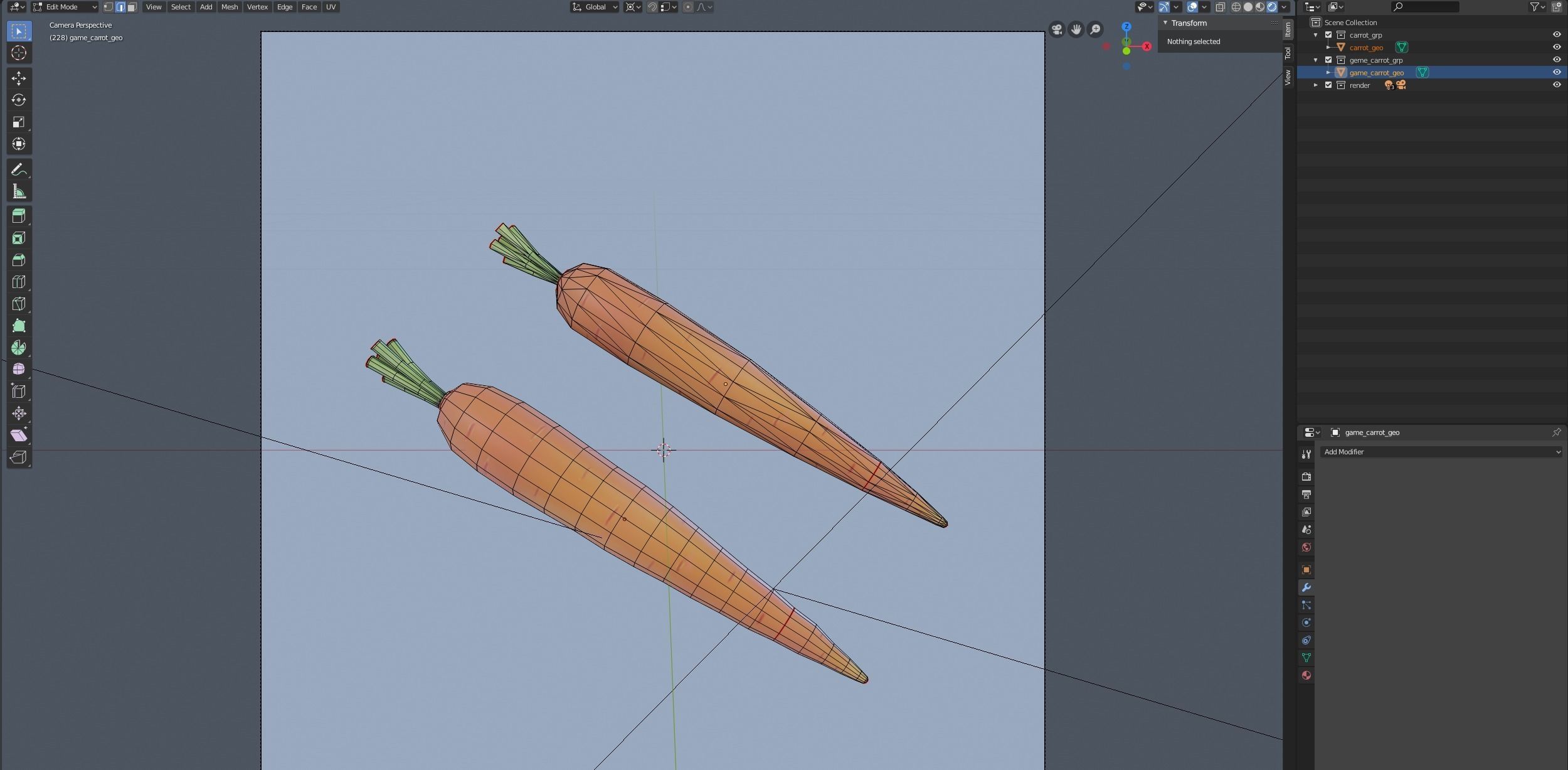Activate the Loop Cut tool
The height and width of the screenshot is (770, 1568).
19,282
